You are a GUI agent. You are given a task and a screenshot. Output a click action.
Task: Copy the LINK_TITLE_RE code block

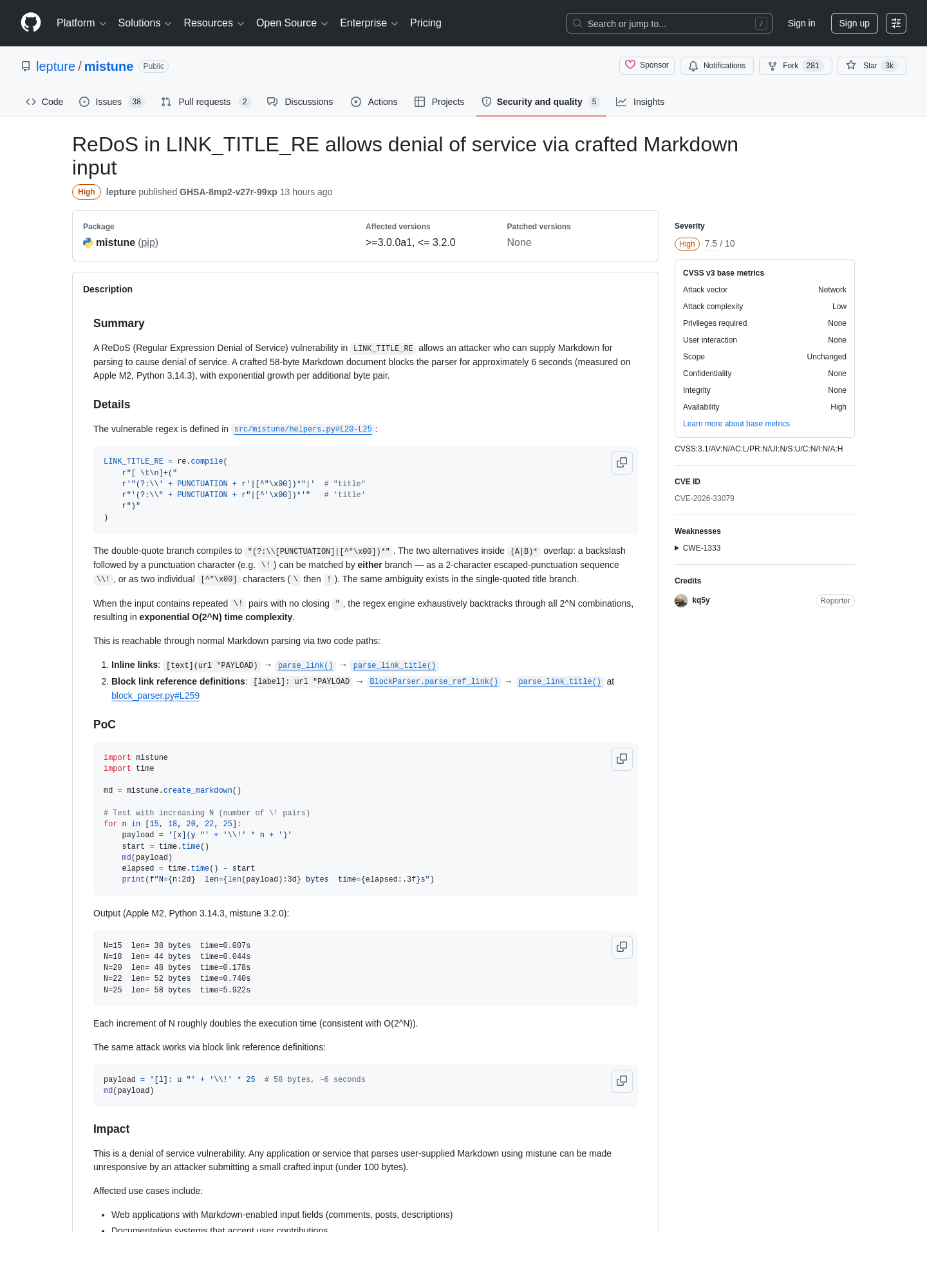[x=622, y=462]
